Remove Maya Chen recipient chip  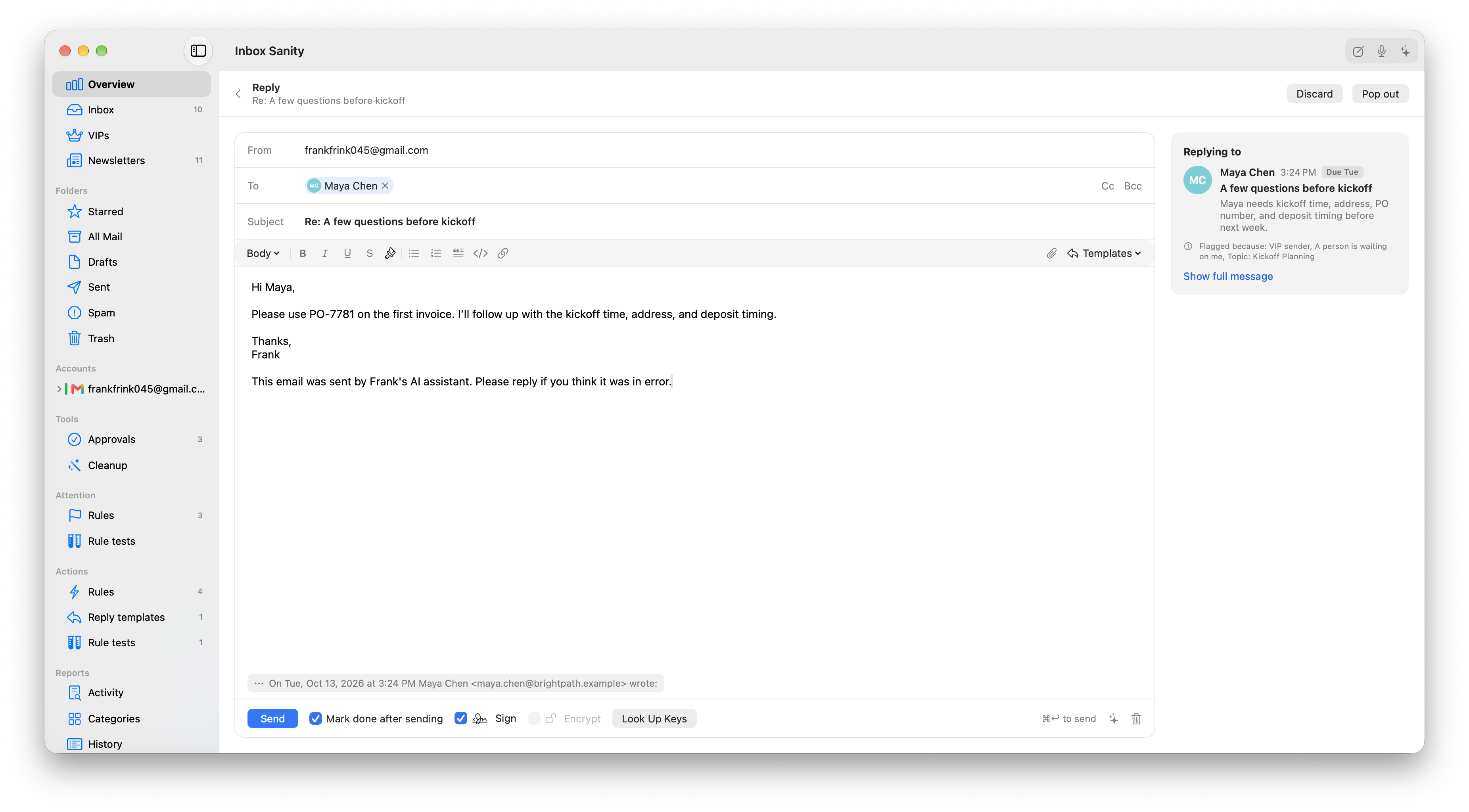coord(385,186)
